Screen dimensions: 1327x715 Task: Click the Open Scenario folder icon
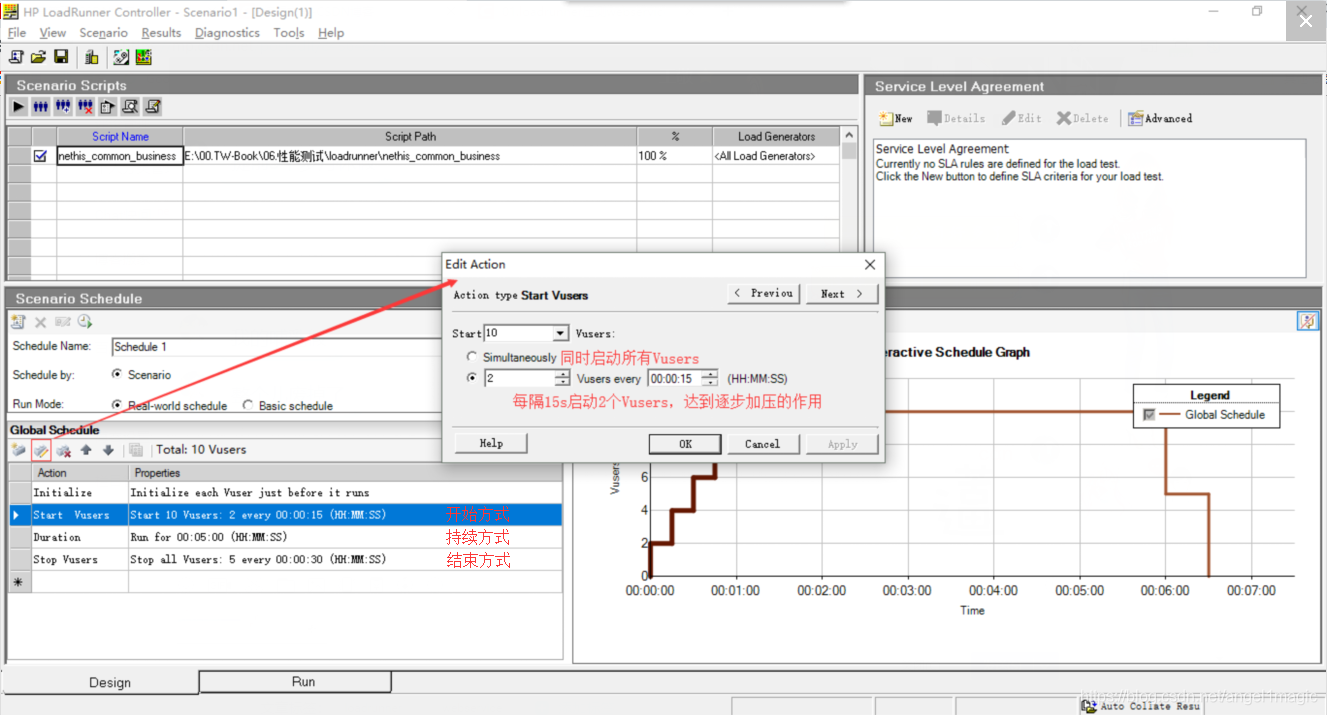pyautogui.click(x=39, y=57)
